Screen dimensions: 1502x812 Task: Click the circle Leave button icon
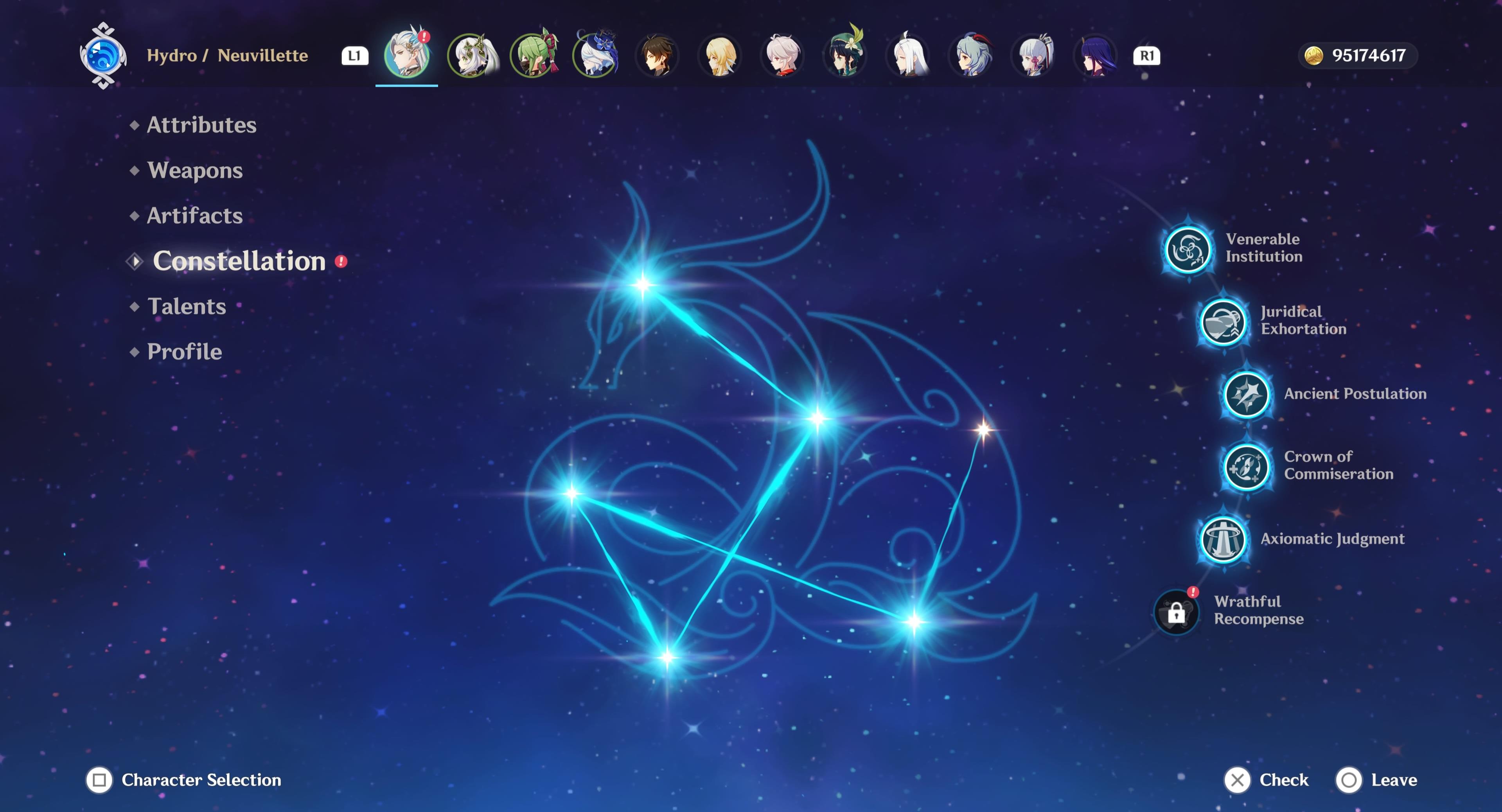point(1349,780)
